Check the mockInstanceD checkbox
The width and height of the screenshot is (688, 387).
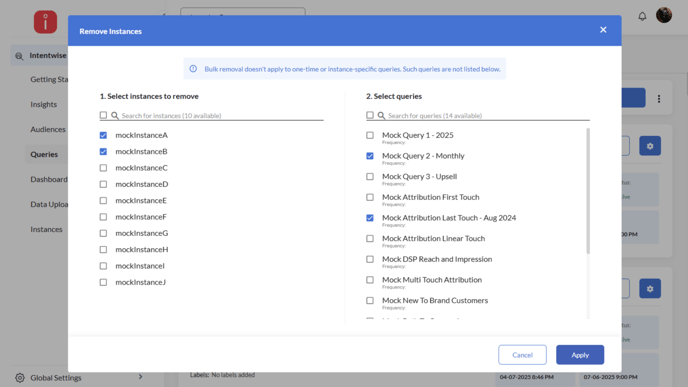coord(103,184)
